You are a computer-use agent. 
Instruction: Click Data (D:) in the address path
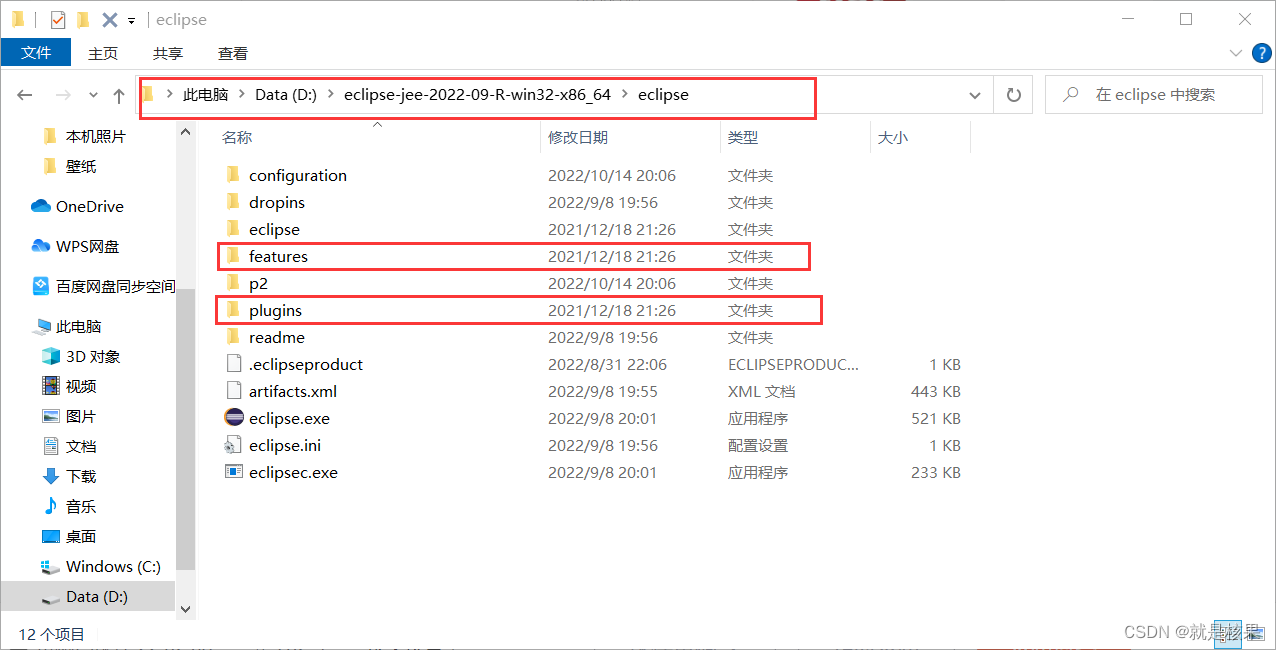point(286,95)
